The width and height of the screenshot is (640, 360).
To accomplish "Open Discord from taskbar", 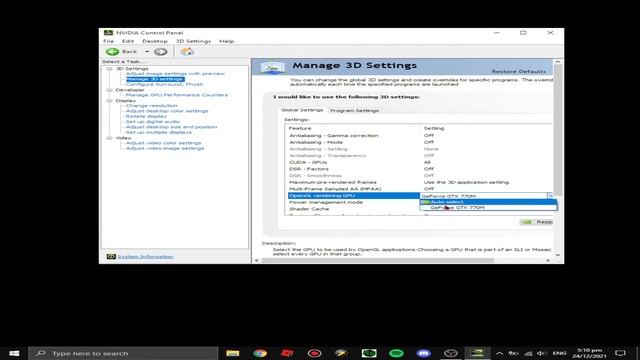I will click(424, 353).
